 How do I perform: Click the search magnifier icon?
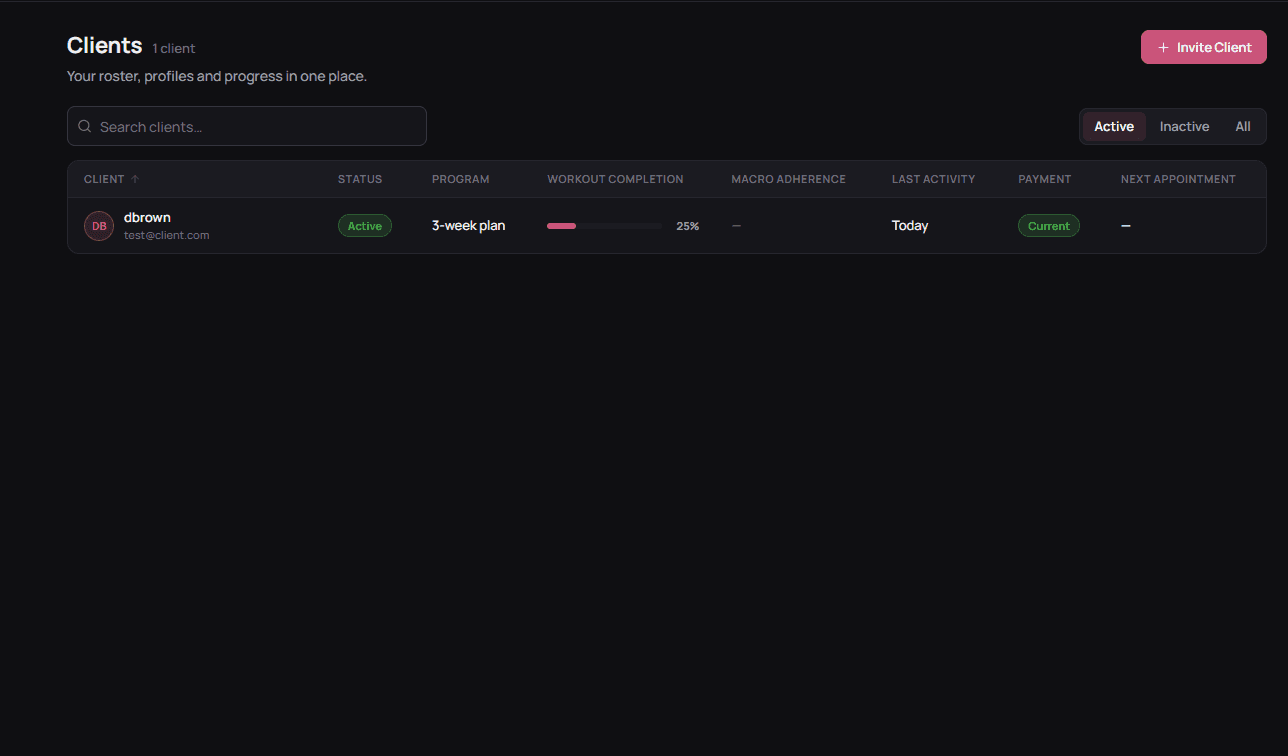point(85,127)
